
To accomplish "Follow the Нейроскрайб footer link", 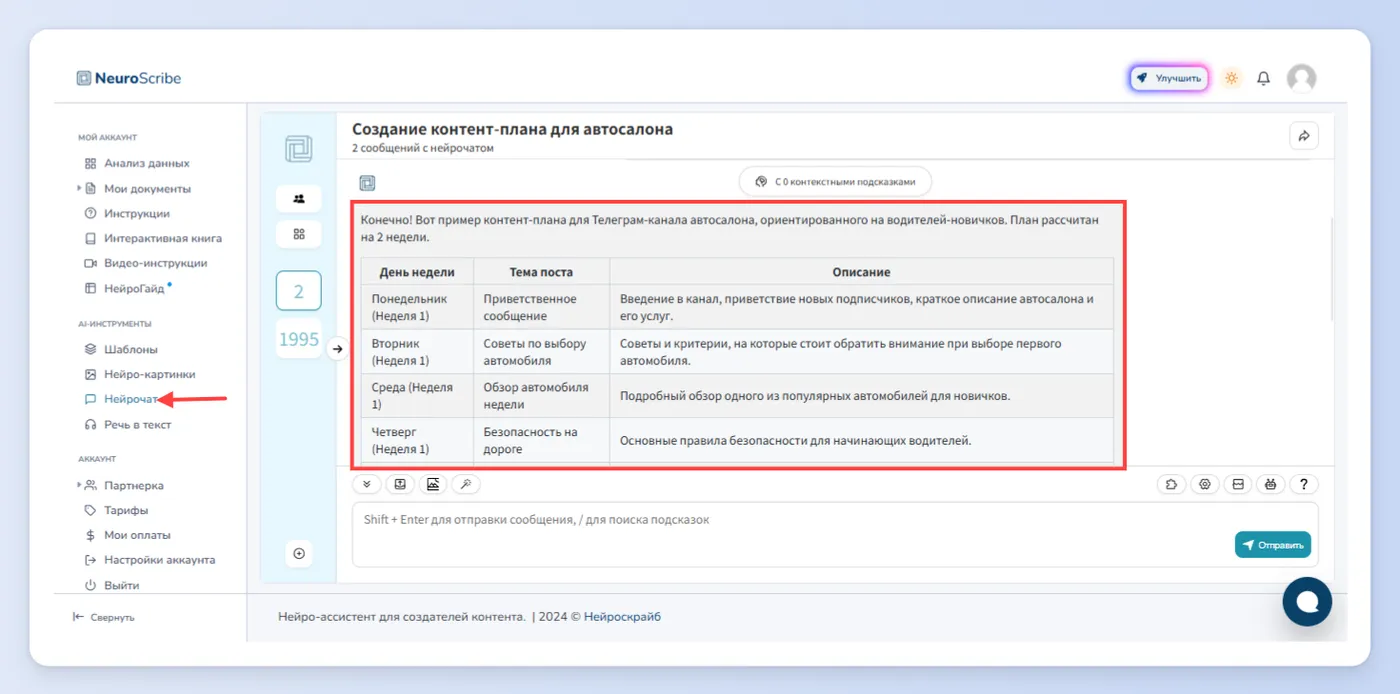I will pyautogui.click(x=622, y=617).
